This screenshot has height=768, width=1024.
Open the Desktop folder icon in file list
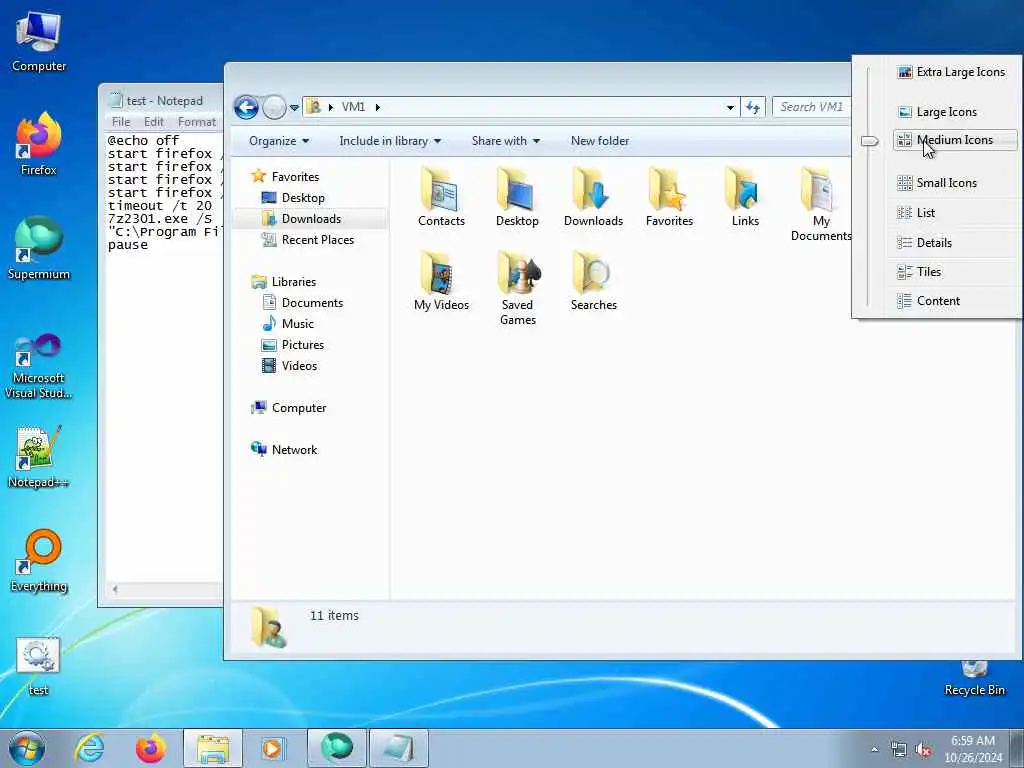point(517,197)
